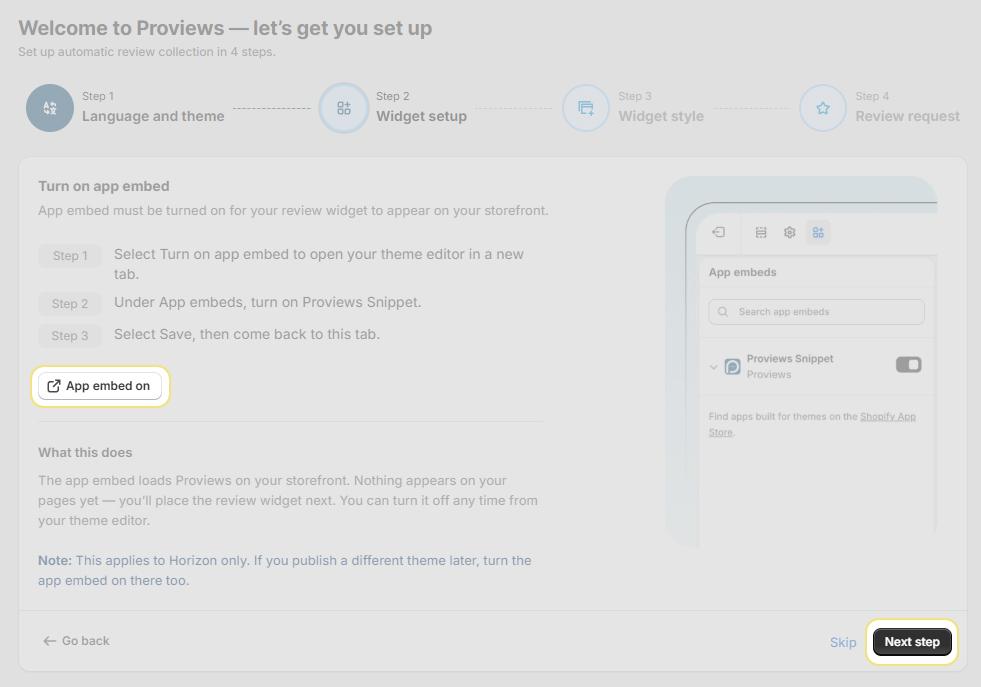The height and width of the screenshot is (687, 981).
Task: Click the exit icon in theme editor preview
Action: 718,232
